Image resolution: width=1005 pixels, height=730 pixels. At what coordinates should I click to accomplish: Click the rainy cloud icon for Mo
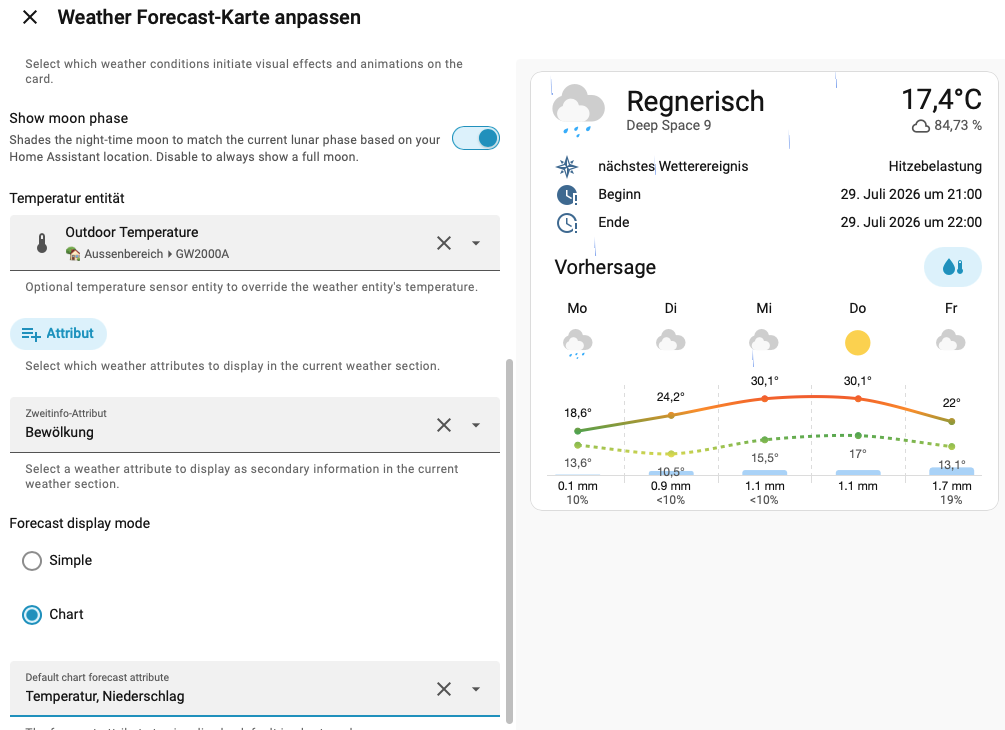(x=577, y=344)
